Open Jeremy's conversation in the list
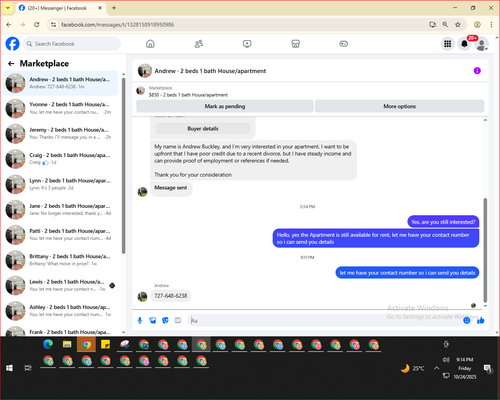This screenshot has width=500, height=400. point(61,133)
